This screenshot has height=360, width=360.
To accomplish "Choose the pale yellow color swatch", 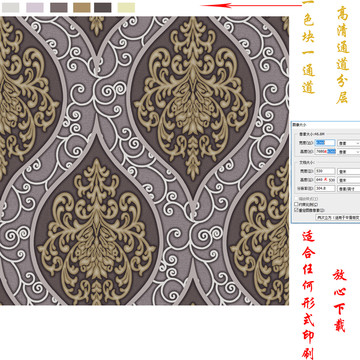I will tap(126, 7).
